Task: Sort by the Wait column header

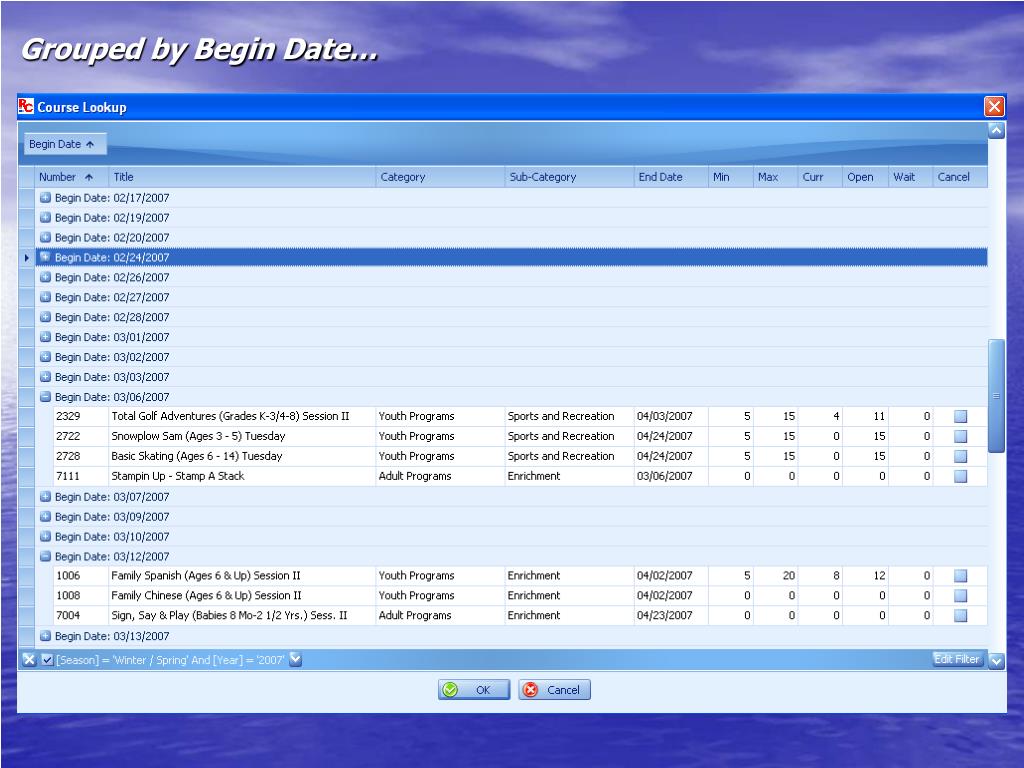Action: (910, 177)
